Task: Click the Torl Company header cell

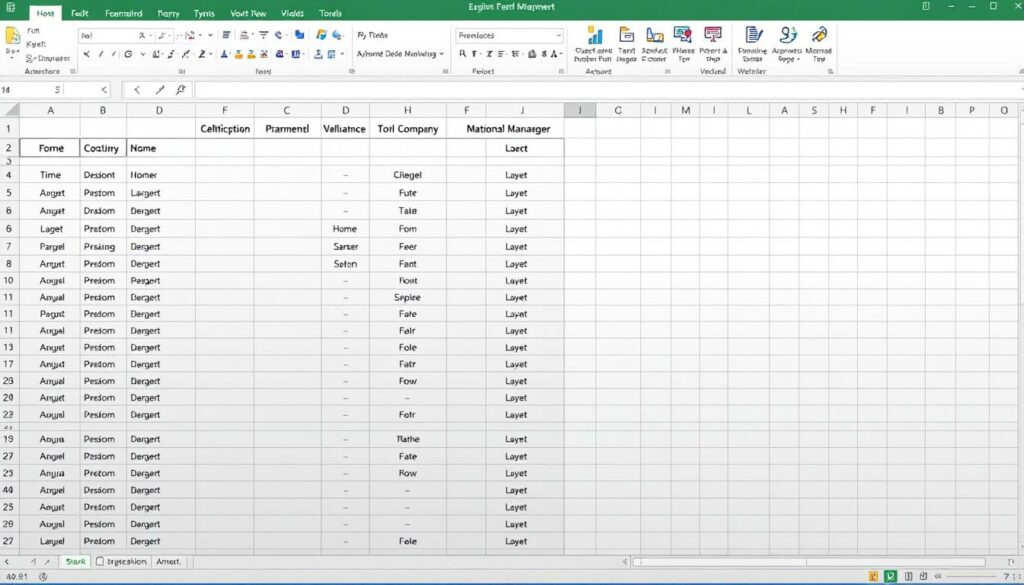Action: pos(408,129)
